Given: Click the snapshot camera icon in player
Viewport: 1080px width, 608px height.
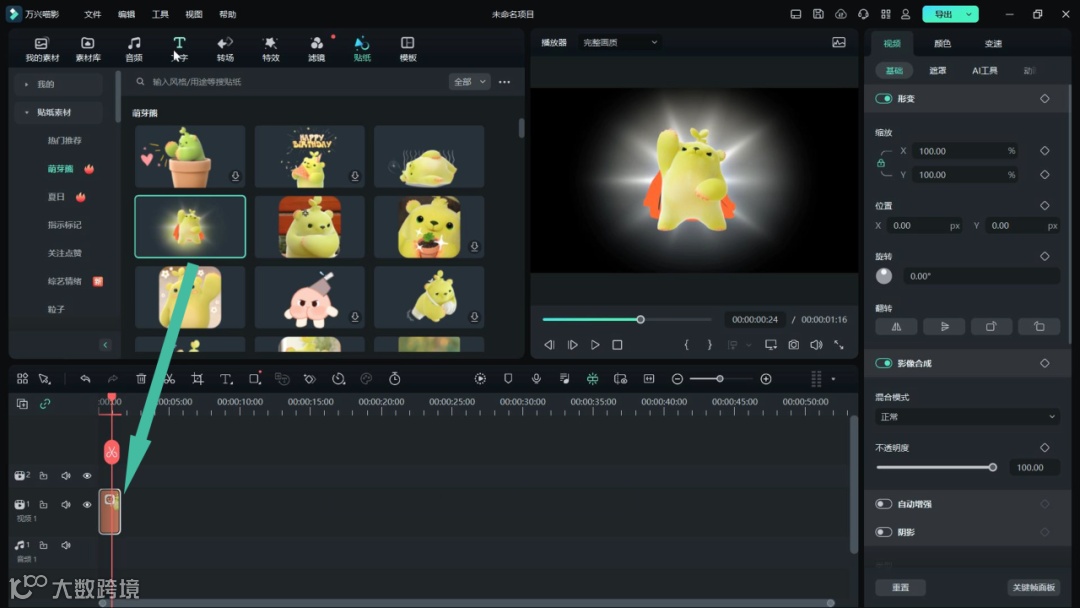Looking at the screenshot, I should click(x=793, y=344).
